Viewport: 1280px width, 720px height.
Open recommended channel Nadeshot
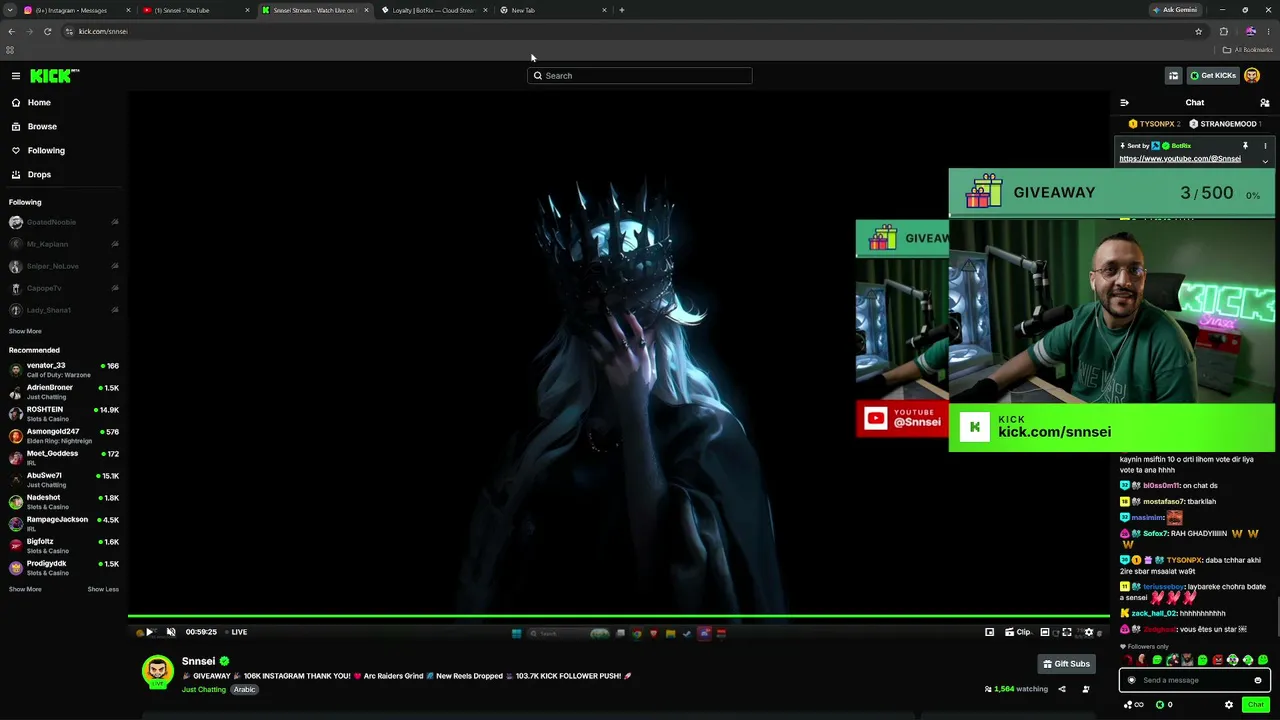click(x=64, y=502)
